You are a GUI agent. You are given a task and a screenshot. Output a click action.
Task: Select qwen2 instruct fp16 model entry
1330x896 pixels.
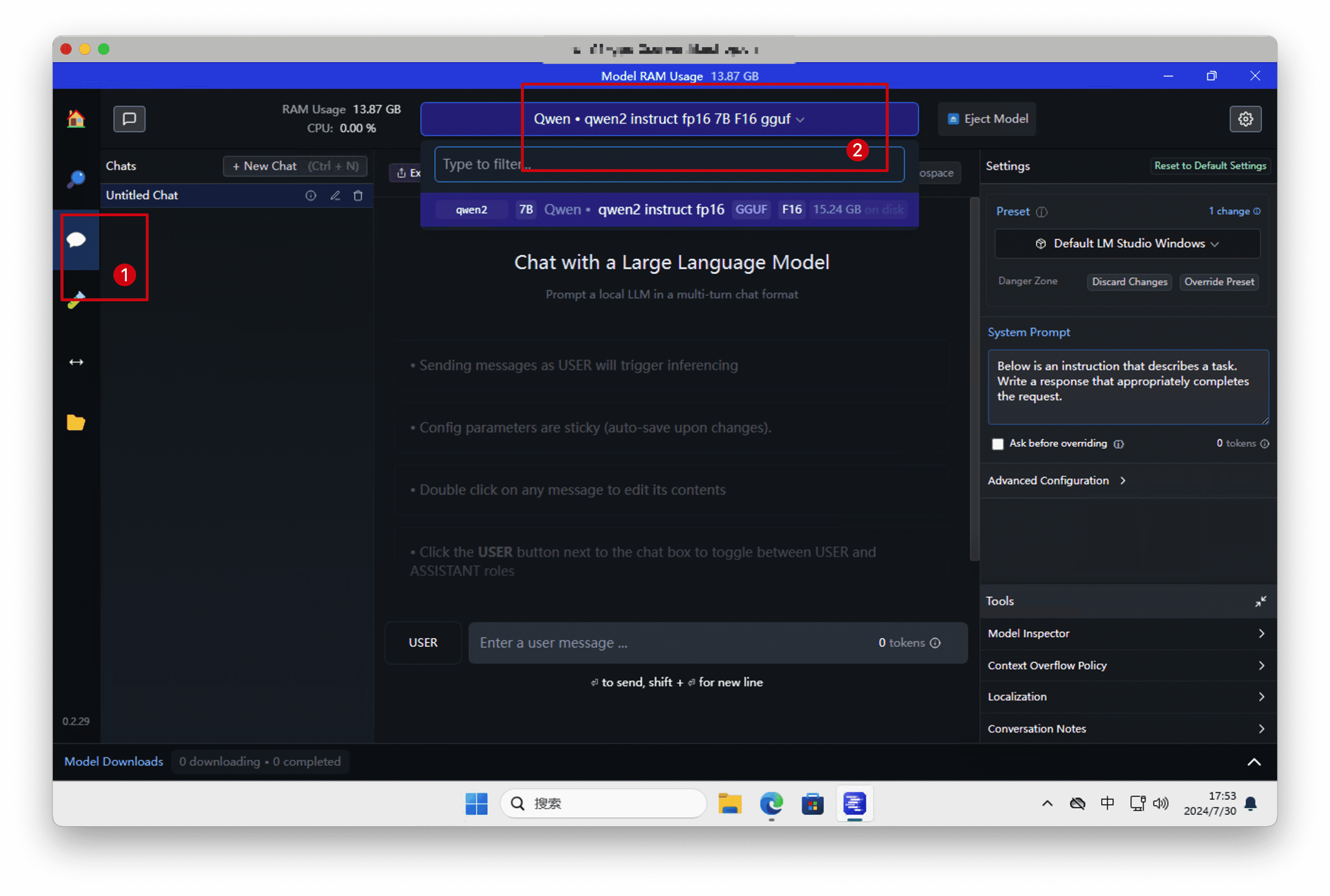(x=669, y=210)
